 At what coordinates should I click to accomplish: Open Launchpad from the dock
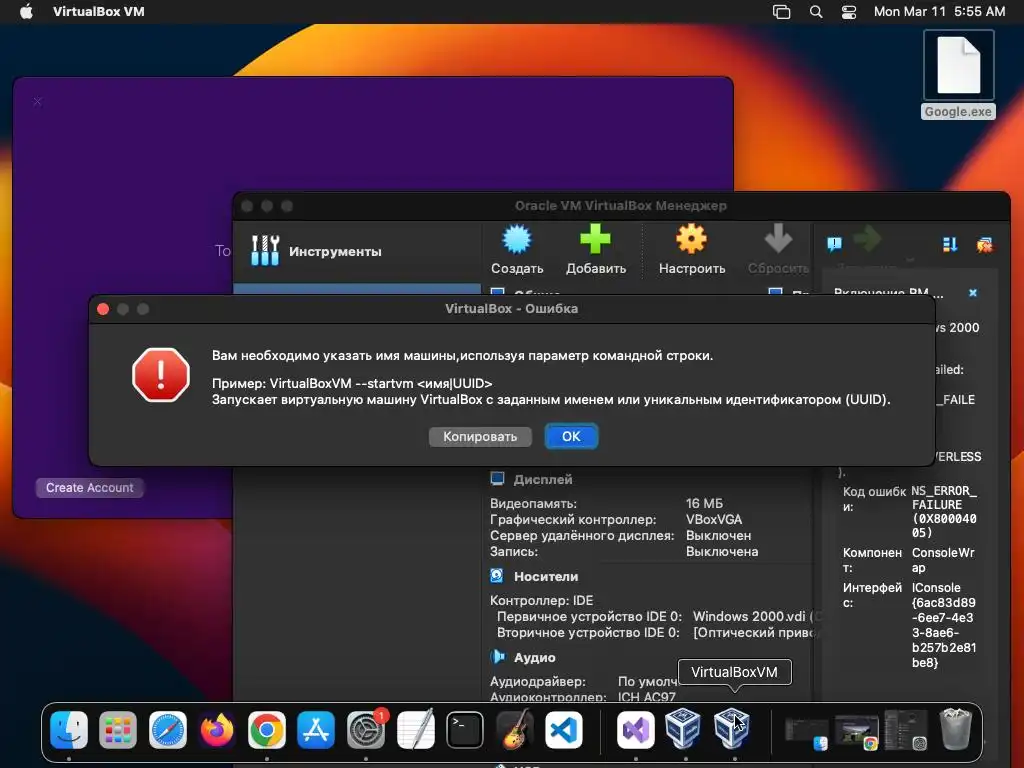[x=118, y=729]
